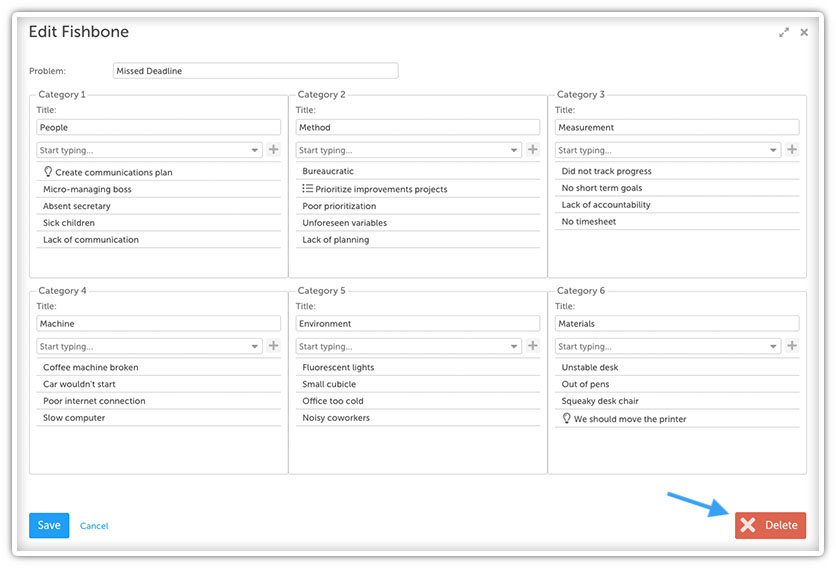Image resolution: width=836 pixels, height=568 pixels.
Task: Click the Cancel link
Action: pos(94,526)
